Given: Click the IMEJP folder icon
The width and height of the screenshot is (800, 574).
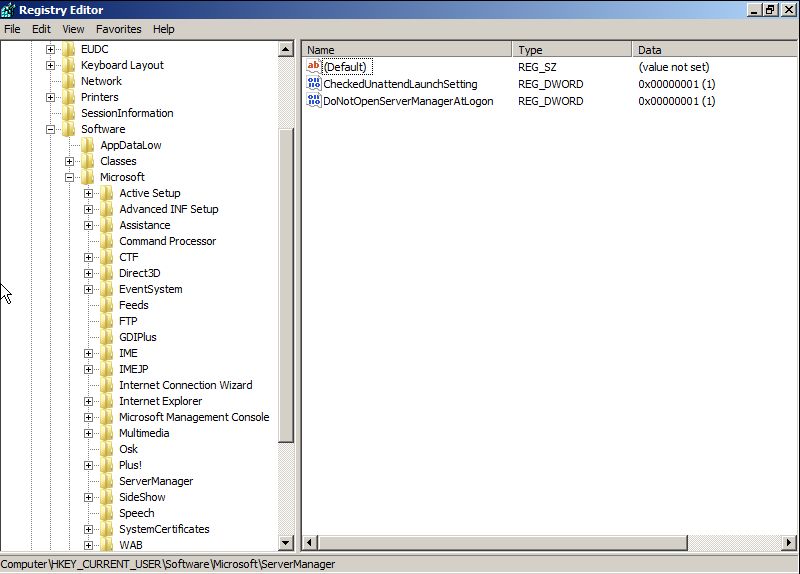Looking at the screenshot, I should 107,369.
